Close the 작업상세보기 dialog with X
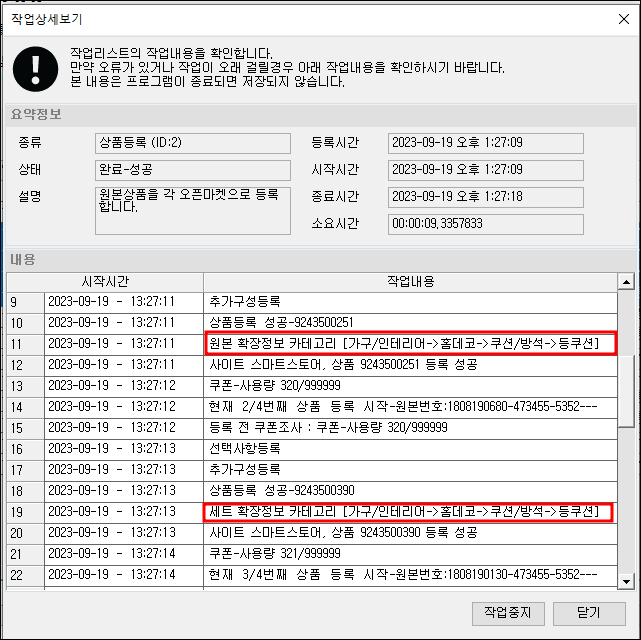641x640 pixels. click(x=624, y=19)
